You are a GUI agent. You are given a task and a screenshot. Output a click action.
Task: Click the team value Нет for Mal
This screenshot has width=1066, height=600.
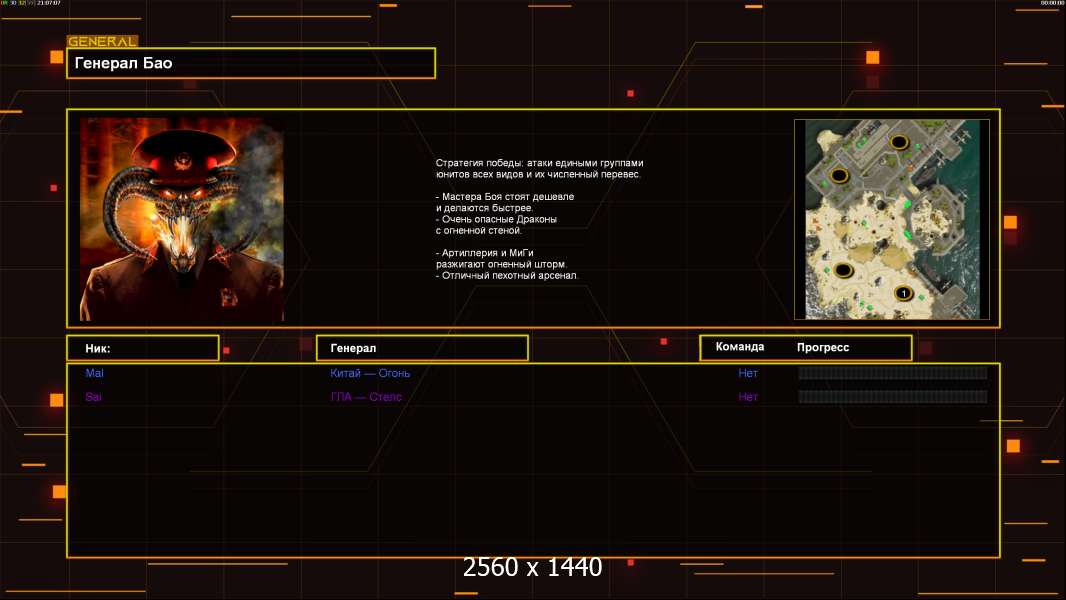tap(748, 373)
